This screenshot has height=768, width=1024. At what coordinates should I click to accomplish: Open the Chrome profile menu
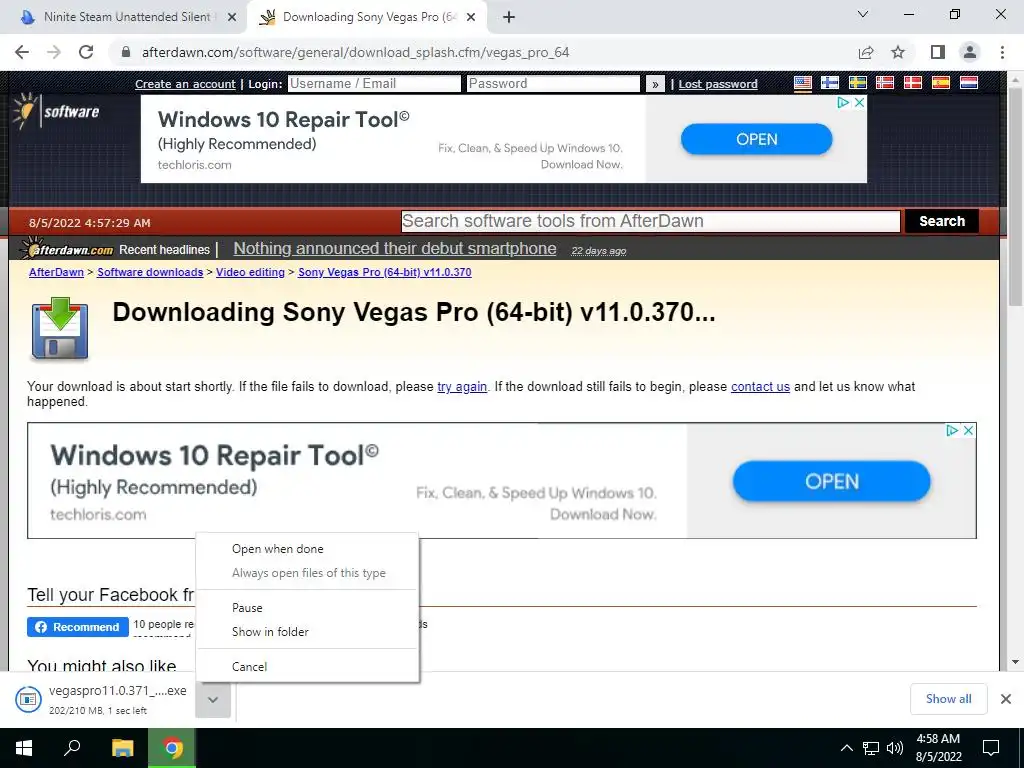[x=970, y=52]
